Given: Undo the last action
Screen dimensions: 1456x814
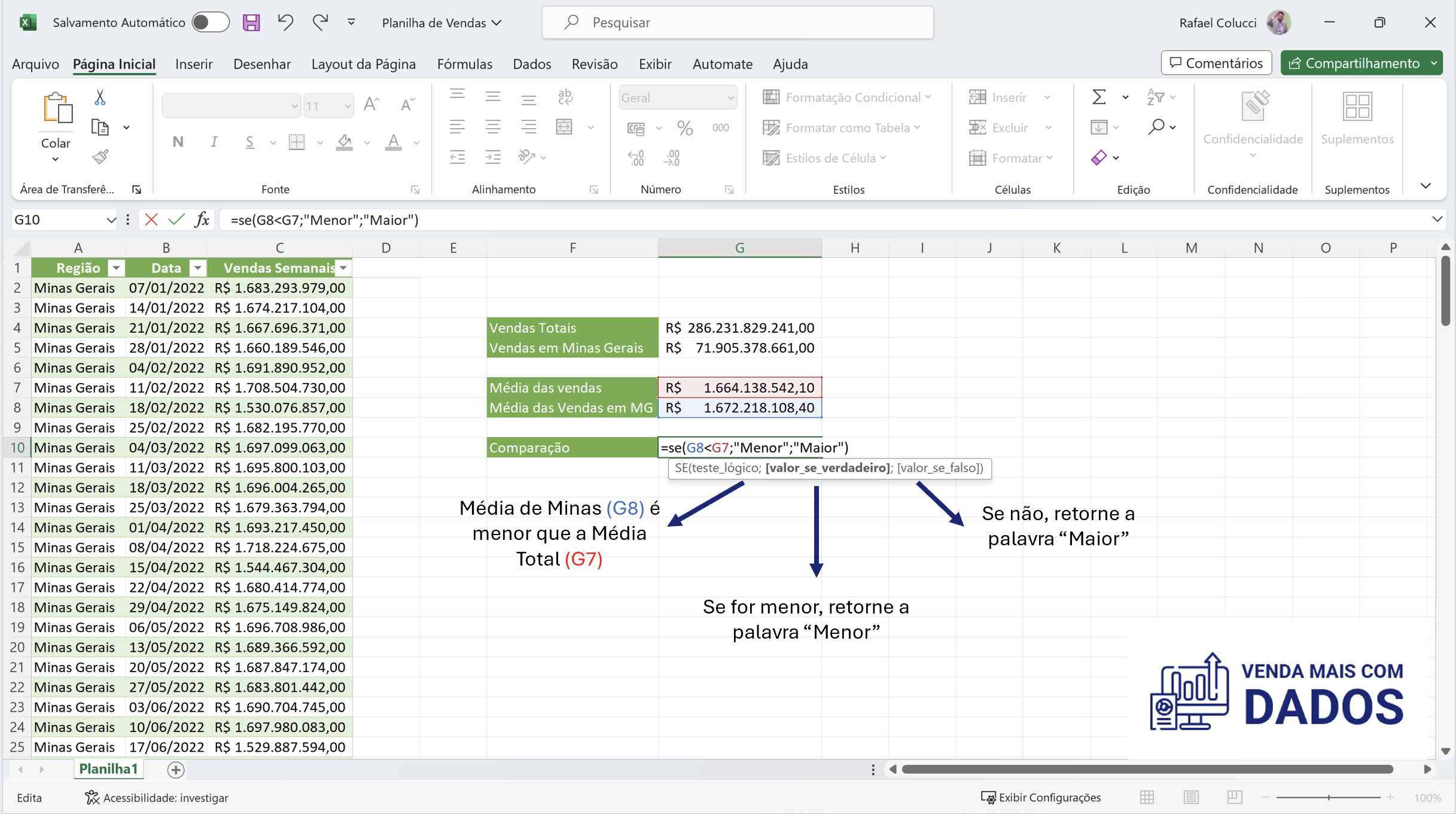Looking at the screenshot, I should coord(285,23).
